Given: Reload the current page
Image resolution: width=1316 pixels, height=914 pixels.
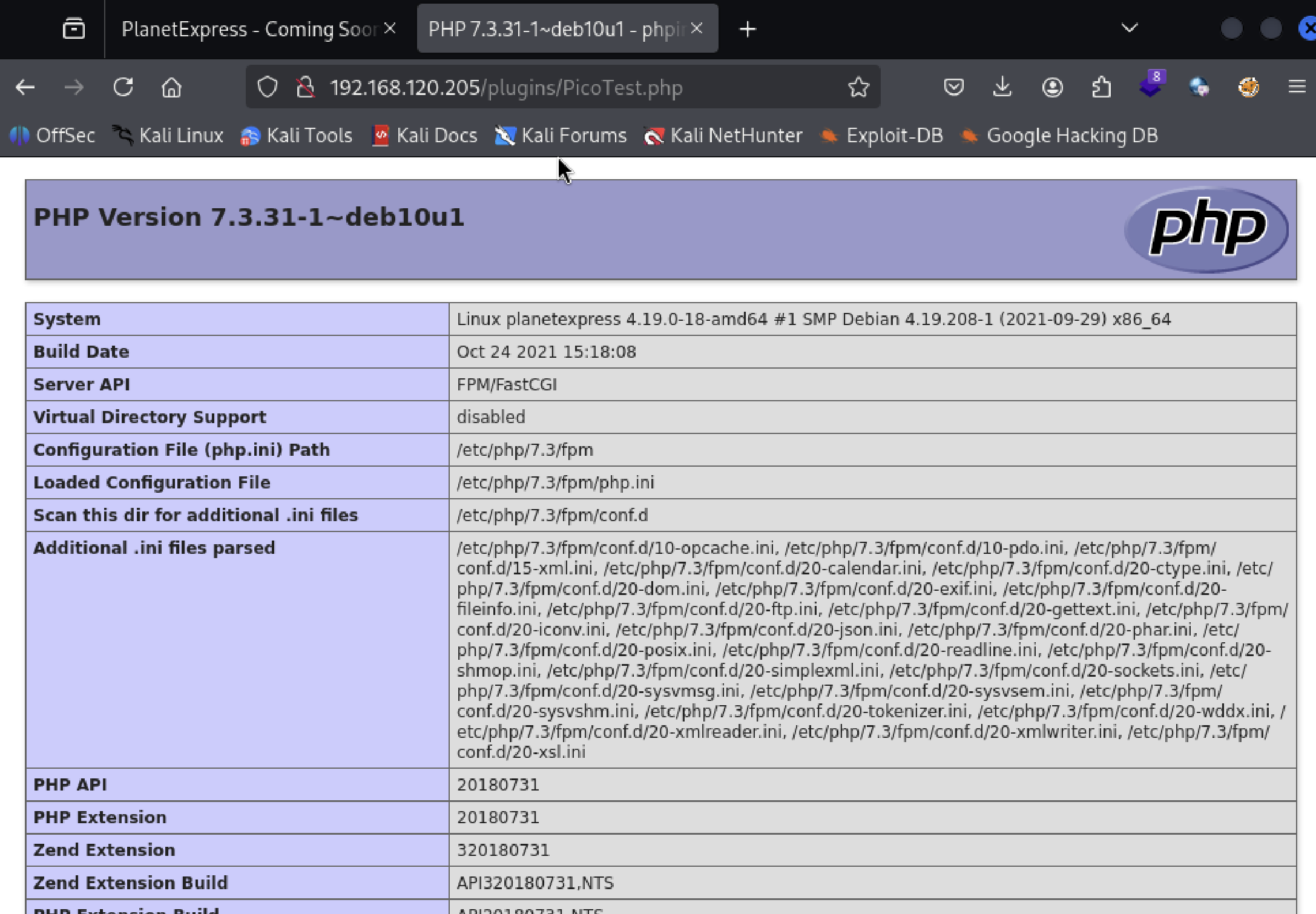Looking at the screenshot, I should [x=123, y=88].
